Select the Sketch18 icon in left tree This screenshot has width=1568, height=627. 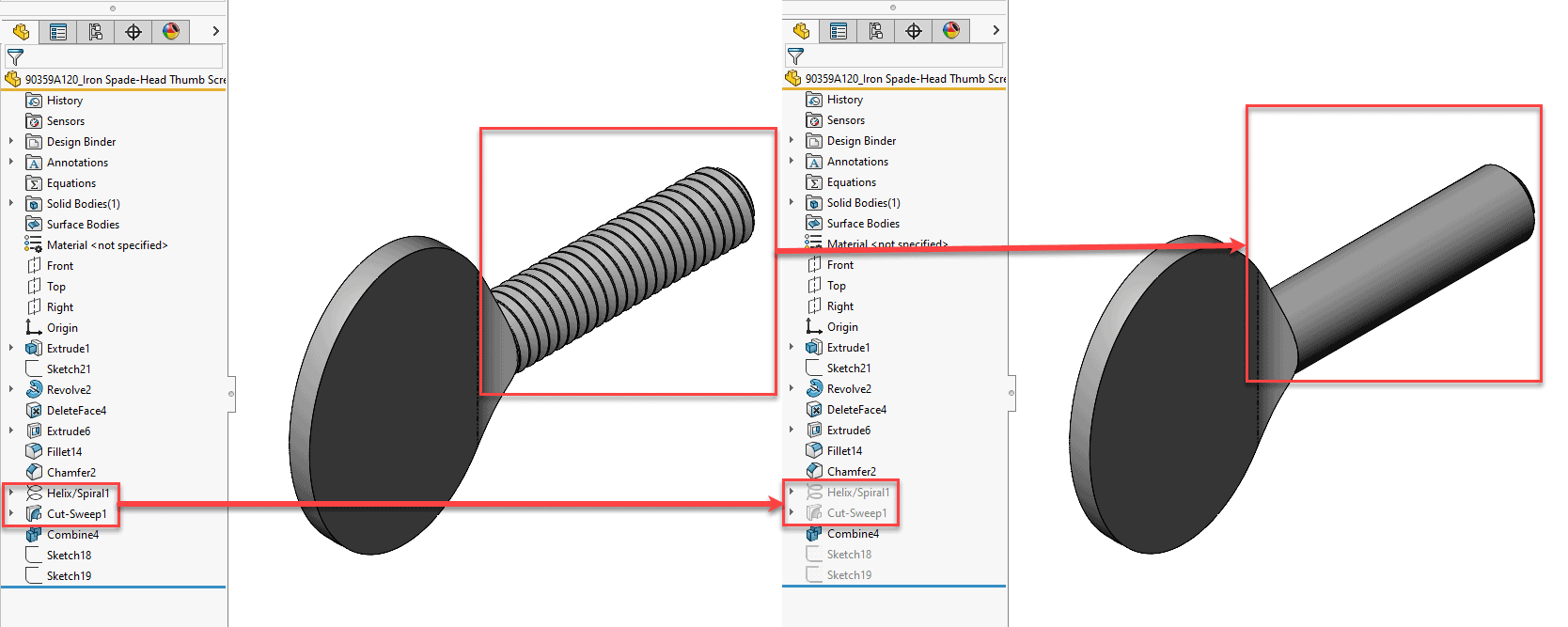pos(34,556)
